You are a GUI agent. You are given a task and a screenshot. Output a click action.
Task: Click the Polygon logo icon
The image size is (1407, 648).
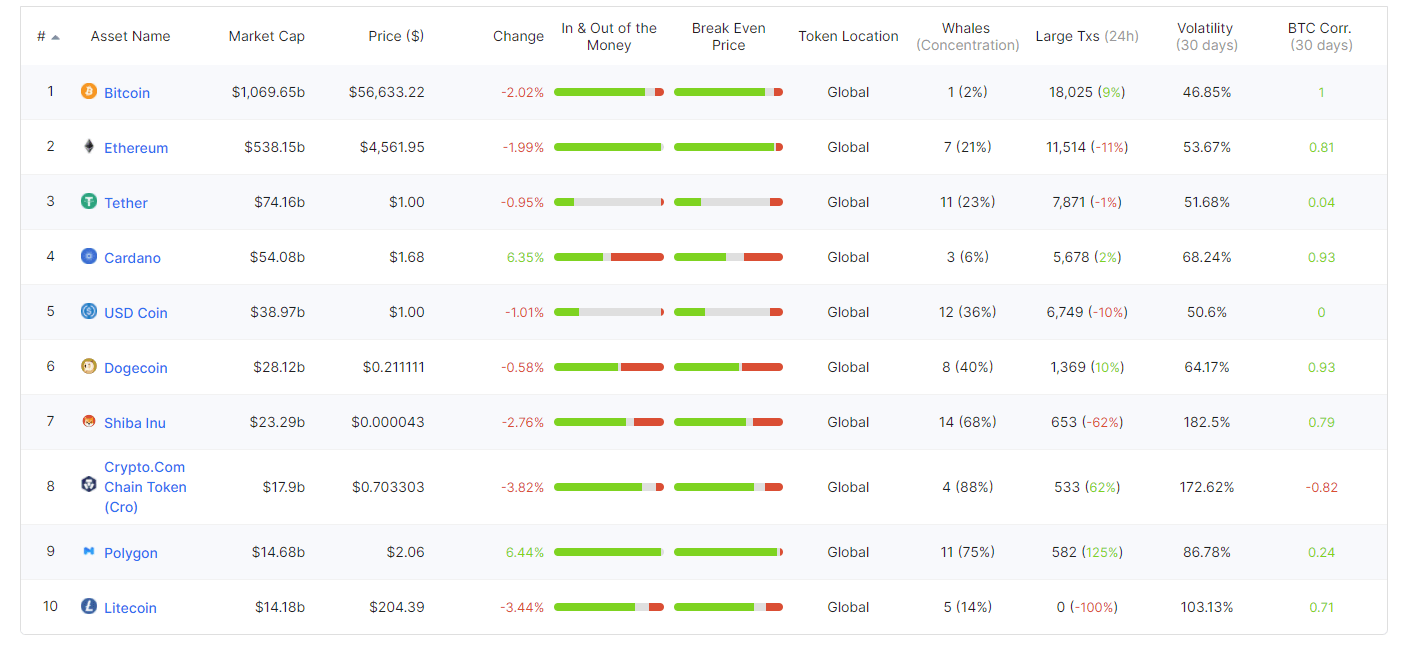pos(89,551)
